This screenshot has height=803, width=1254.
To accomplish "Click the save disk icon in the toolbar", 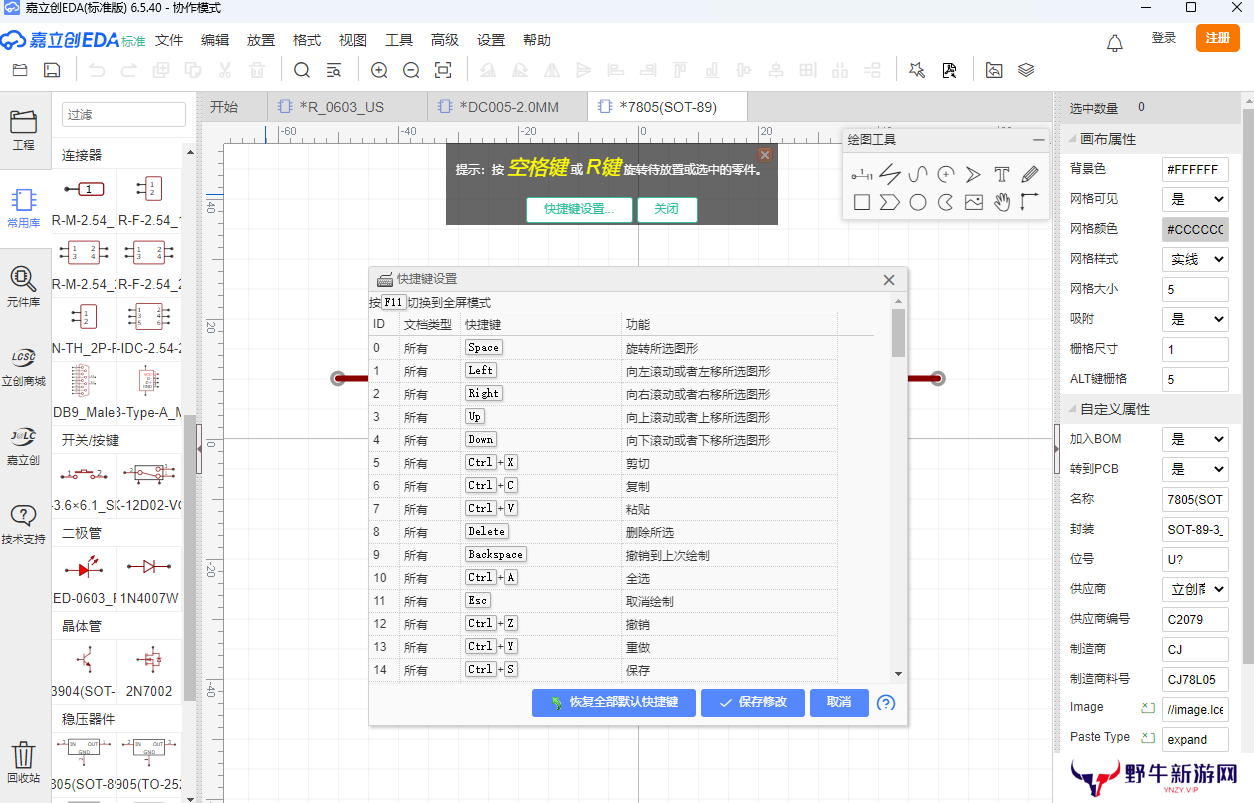I will coord(52,70).
